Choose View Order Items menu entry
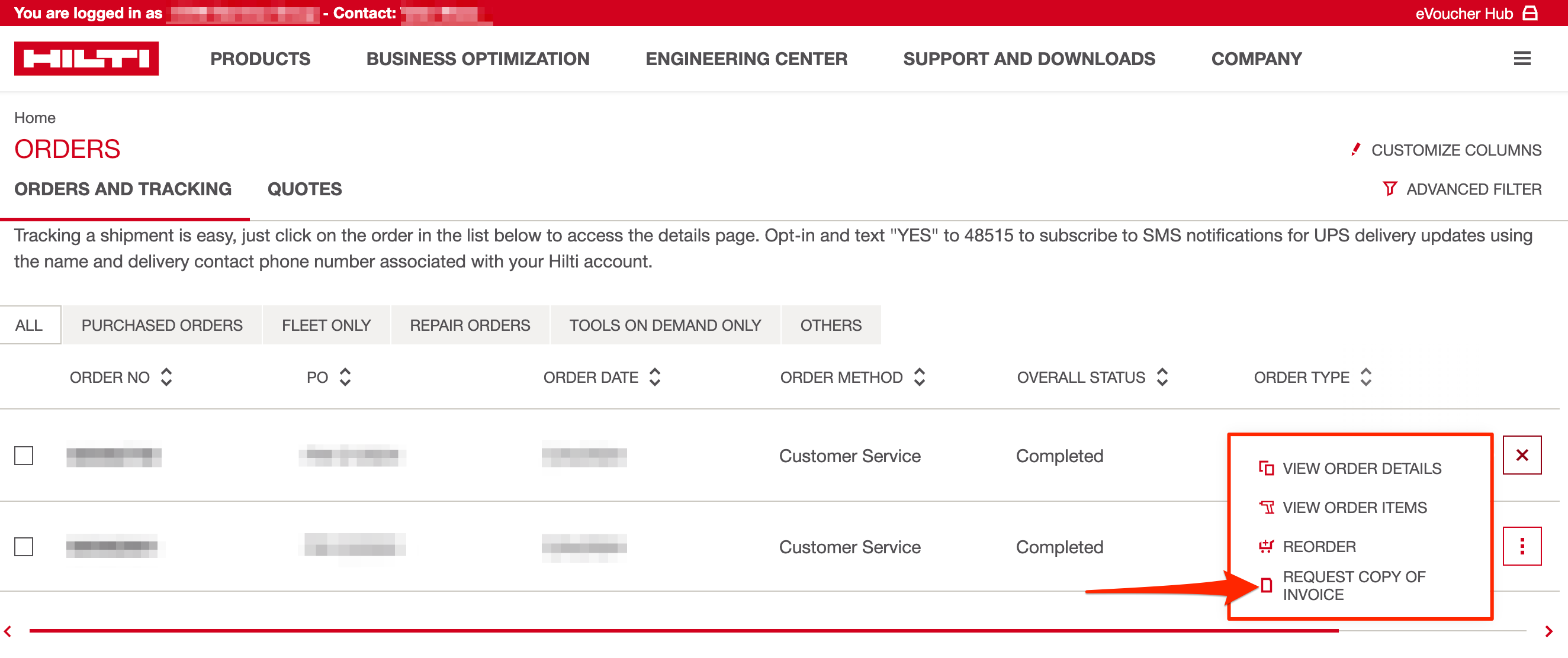 [1354, 507]
